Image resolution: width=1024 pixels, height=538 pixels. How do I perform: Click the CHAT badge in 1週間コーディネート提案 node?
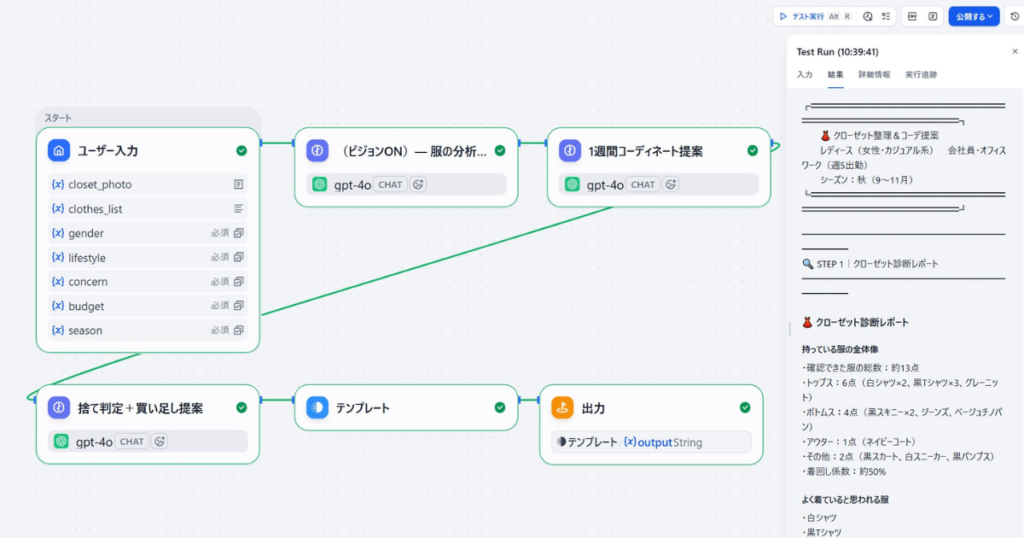[643, 185]
